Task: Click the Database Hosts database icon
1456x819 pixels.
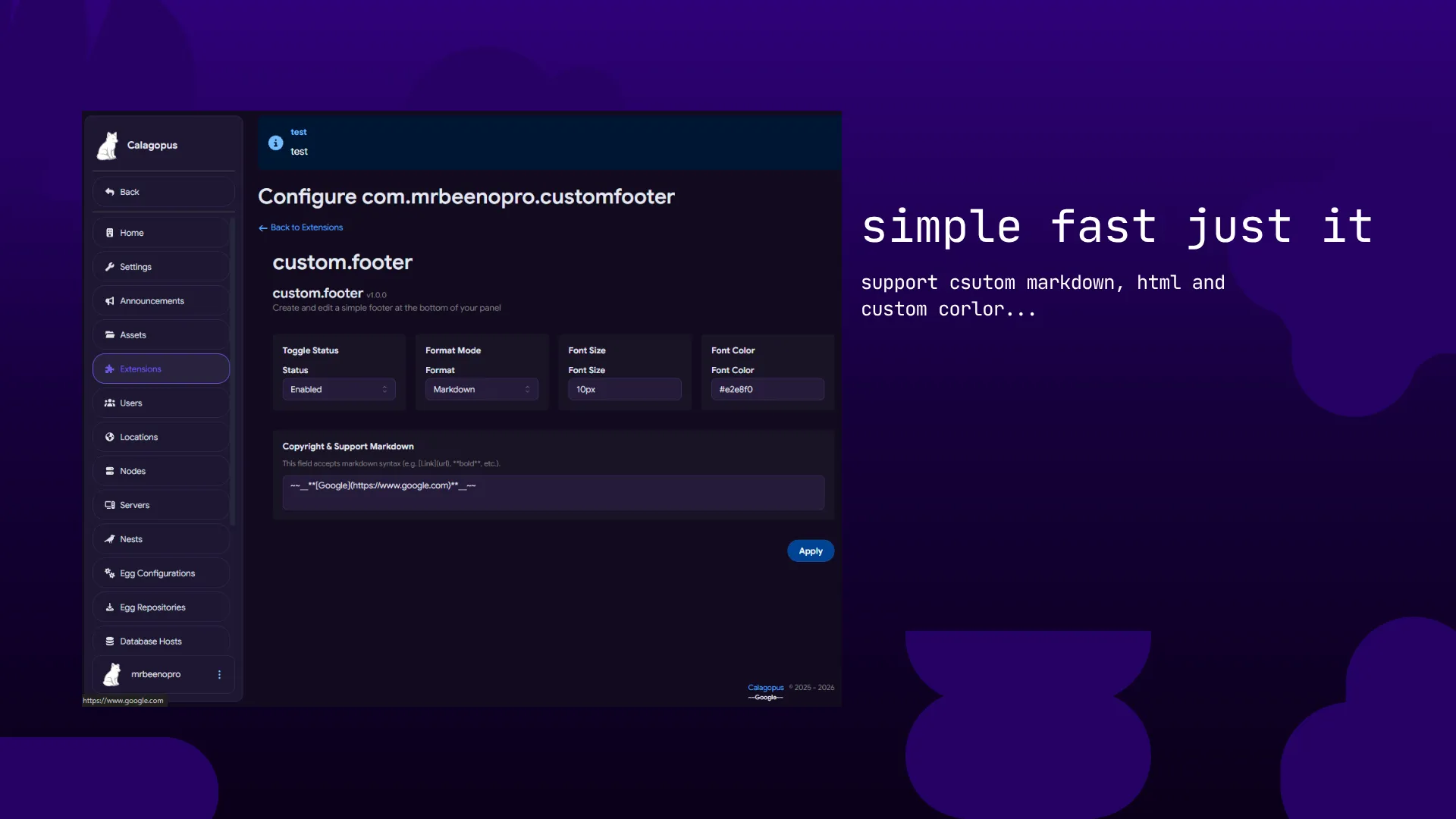Action: (110, 642)
